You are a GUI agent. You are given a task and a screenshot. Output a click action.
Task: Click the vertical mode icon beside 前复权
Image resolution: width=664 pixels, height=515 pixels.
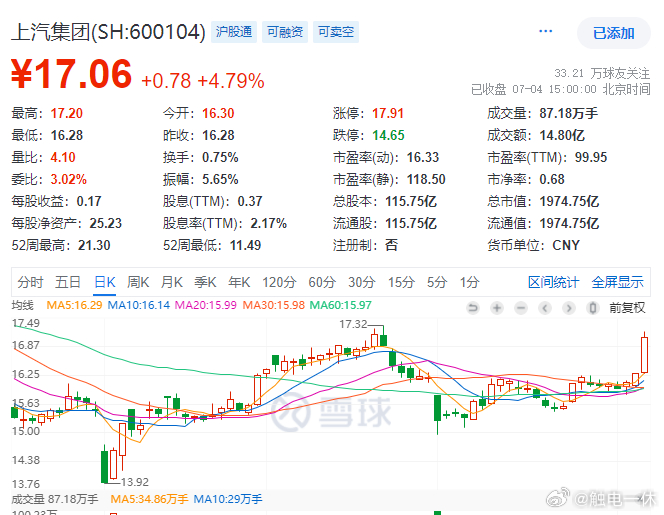pyautogui.click(x=593, y=308)
